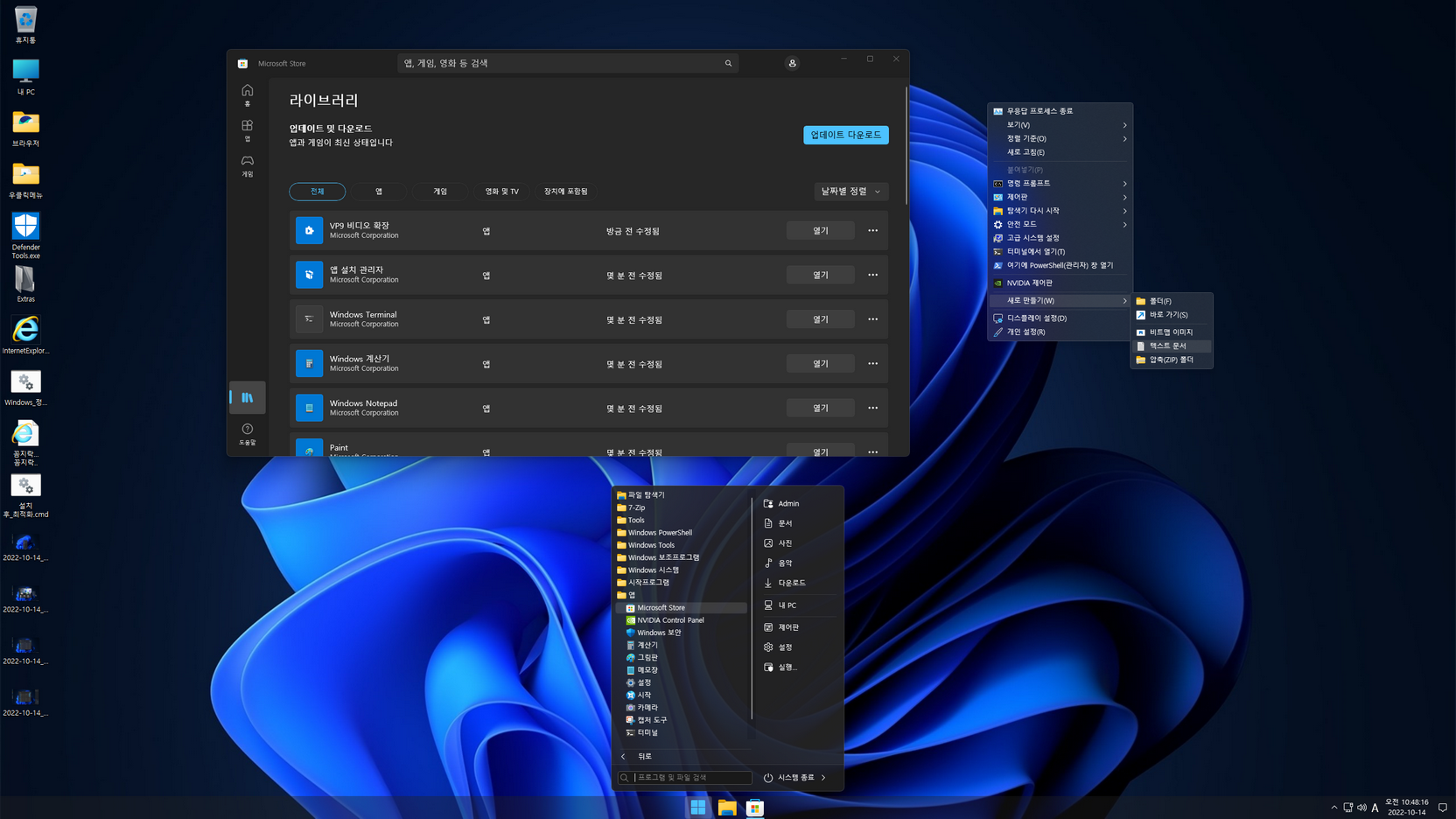Select the Apps sidebar icon in Store
The height and width of the screenshot is (819, 1456).
pos(248,130)
